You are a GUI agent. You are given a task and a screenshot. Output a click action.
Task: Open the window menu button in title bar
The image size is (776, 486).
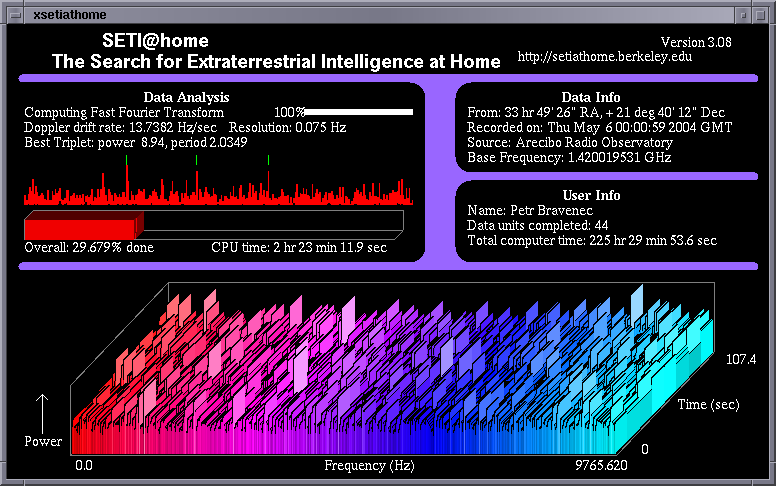[x=16, y=15]
